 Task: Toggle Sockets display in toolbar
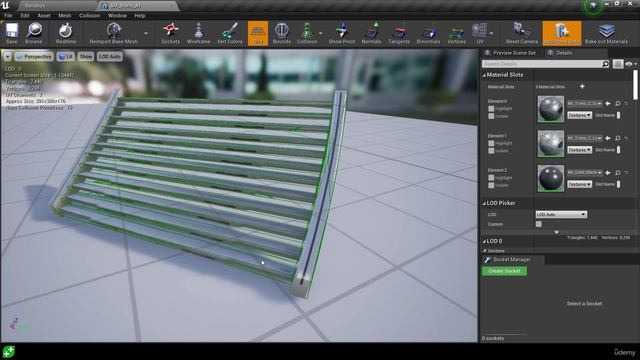click(x=170, y=33)
